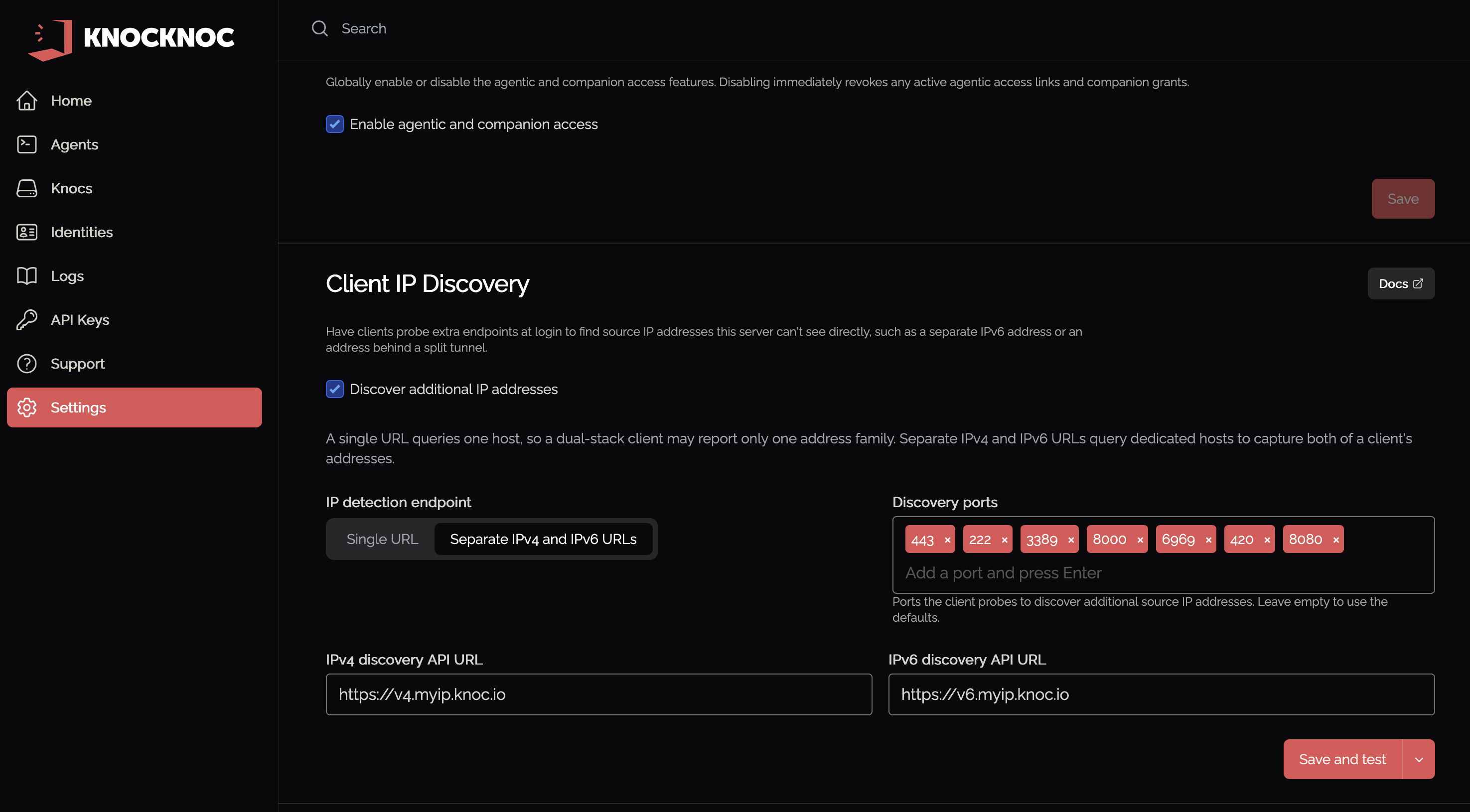Click the Support question mark icon
Image resolution: width=1470 pixels, height=812 pixels.
[27, 364]
